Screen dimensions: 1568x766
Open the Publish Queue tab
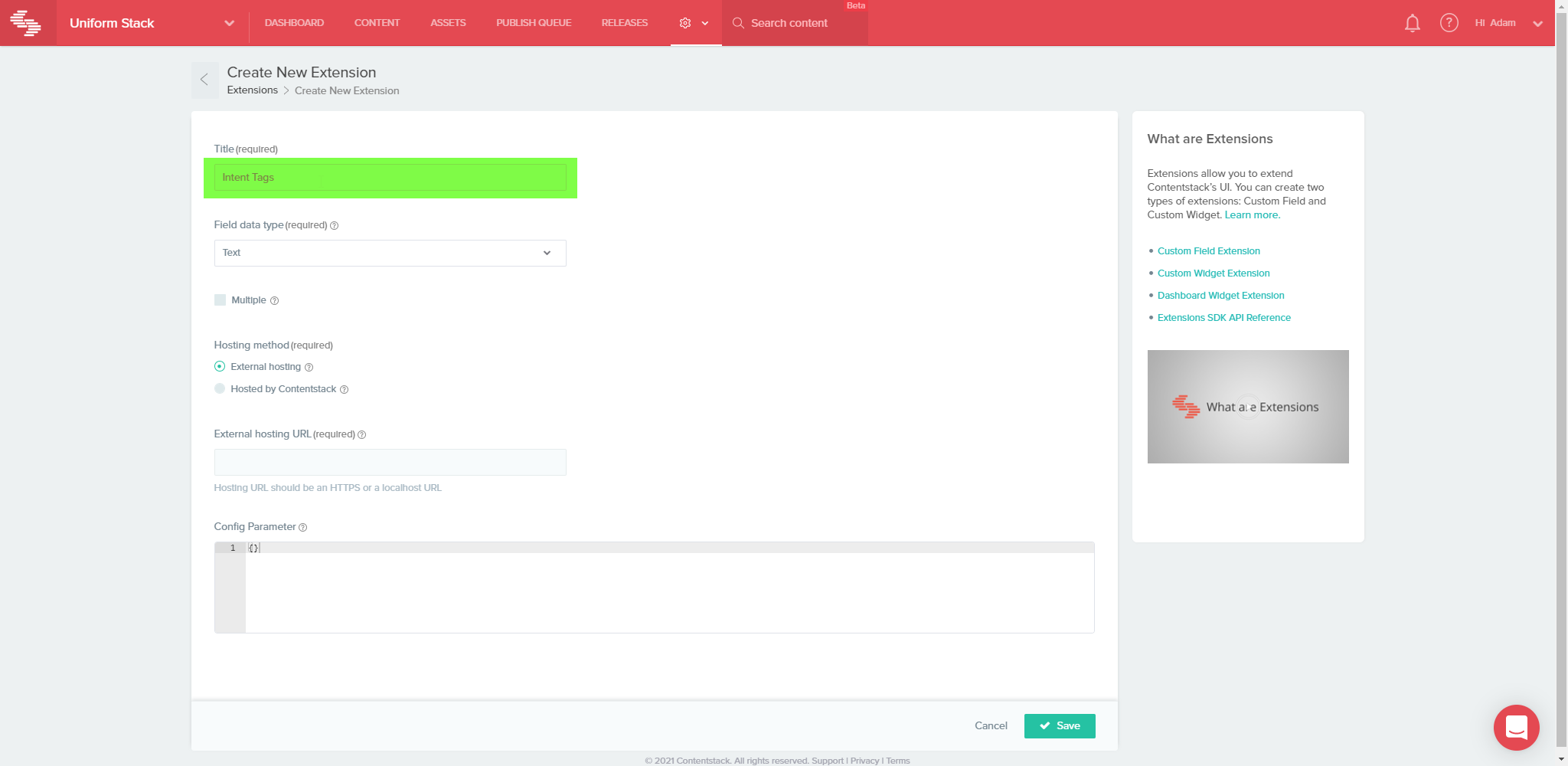(534, 23)
